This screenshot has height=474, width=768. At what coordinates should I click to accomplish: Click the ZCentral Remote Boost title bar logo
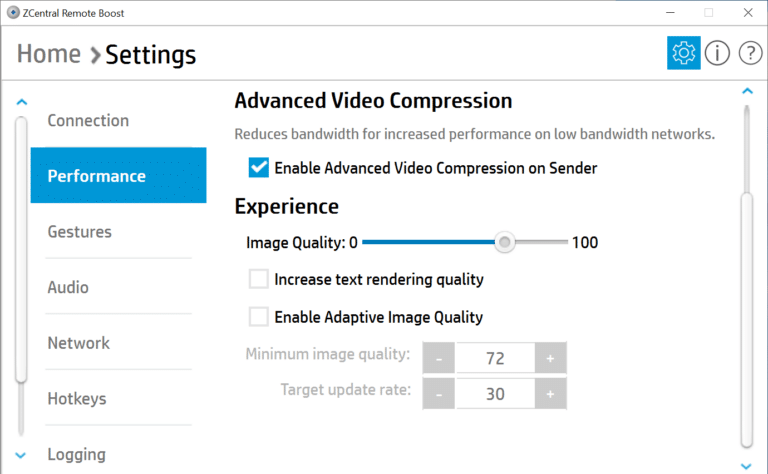[x=13, y=13]
